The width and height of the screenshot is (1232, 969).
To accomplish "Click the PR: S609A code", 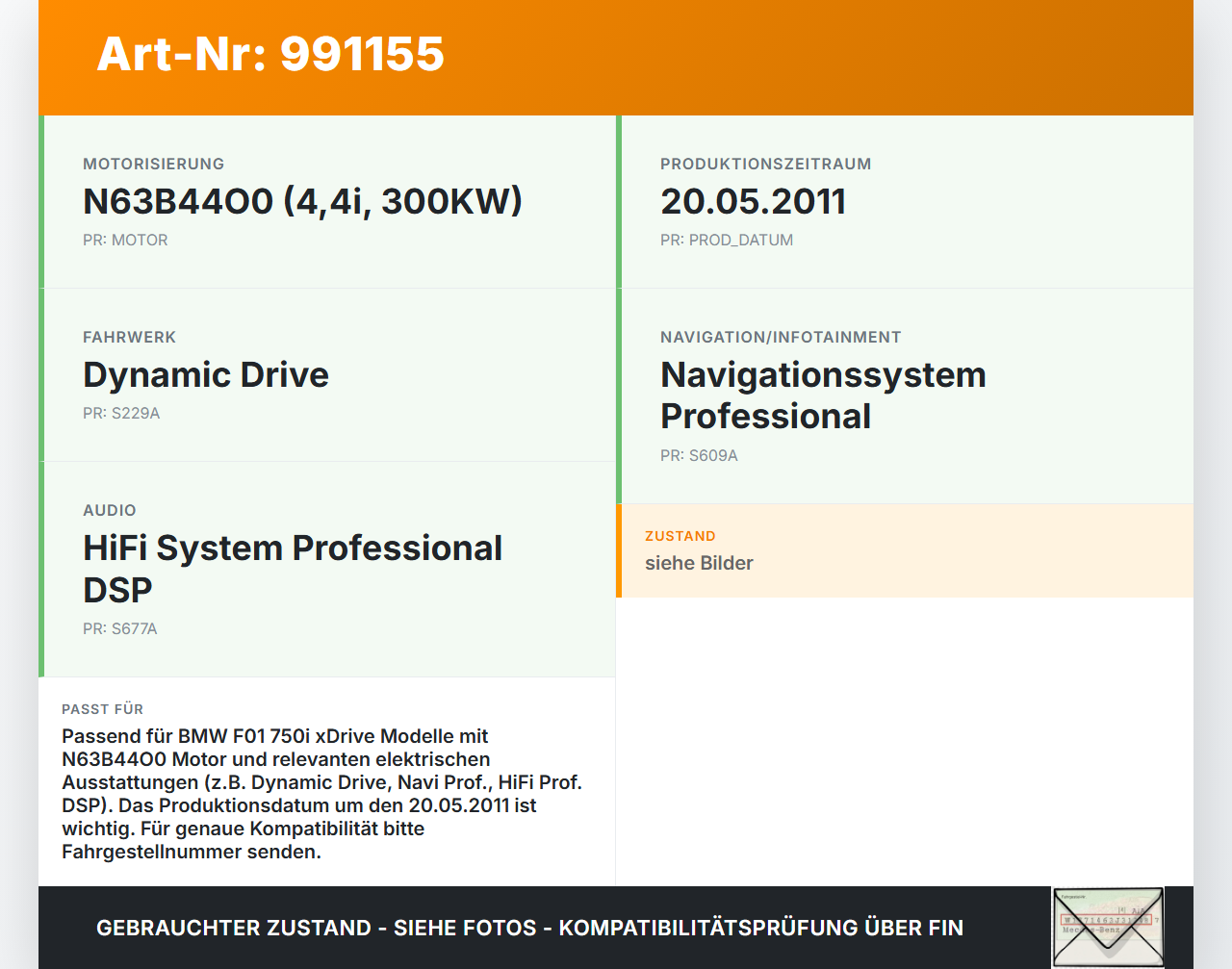I will (x=699, y=455).
